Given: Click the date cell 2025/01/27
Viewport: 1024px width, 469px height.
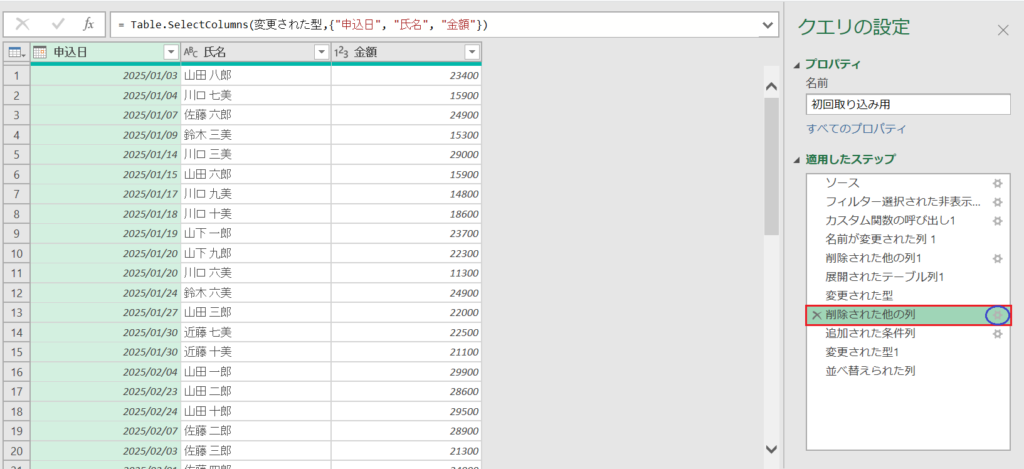Looking at the screenshot, I should pos(105,313).
